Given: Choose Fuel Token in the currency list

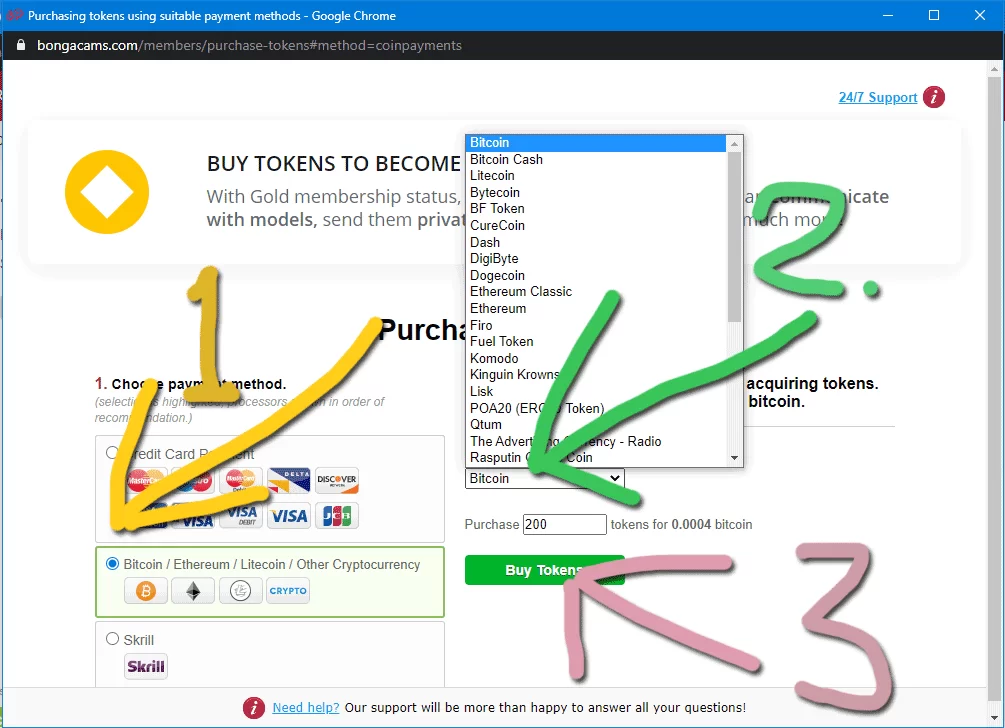Looking at the screenshot, I should pyautogui.click(x=596, y=342).
